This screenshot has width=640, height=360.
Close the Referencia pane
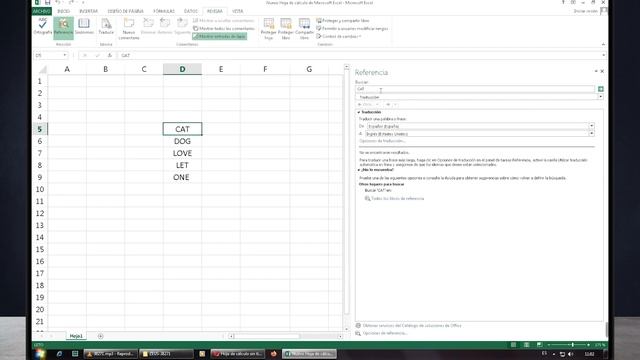[602, 71]
